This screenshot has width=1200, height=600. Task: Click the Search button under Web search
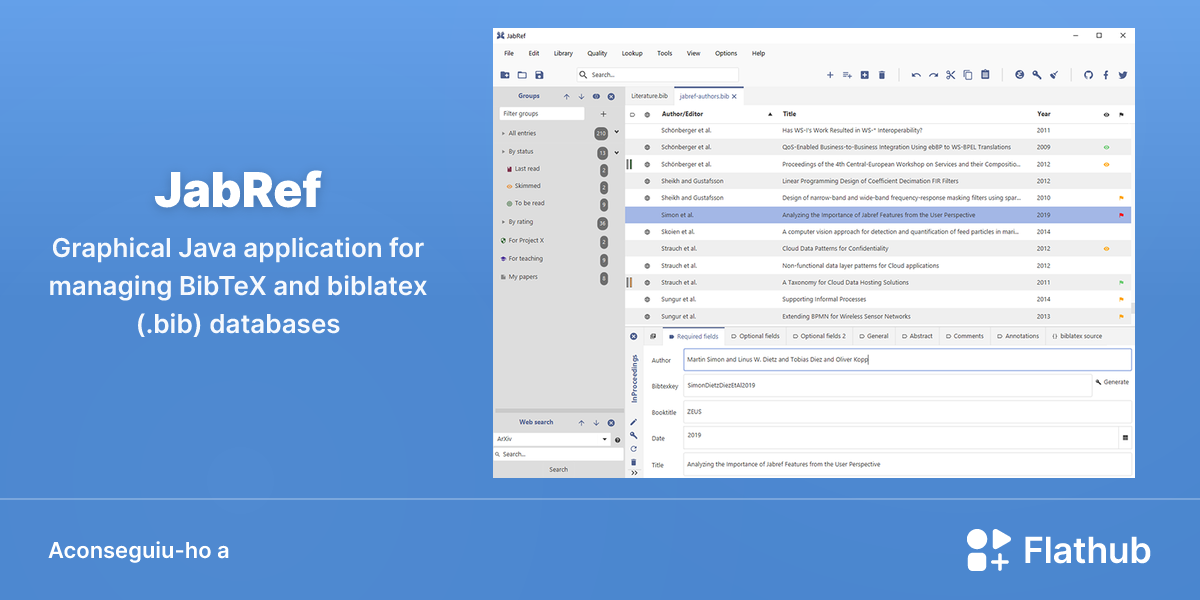[x=558, y=469]
